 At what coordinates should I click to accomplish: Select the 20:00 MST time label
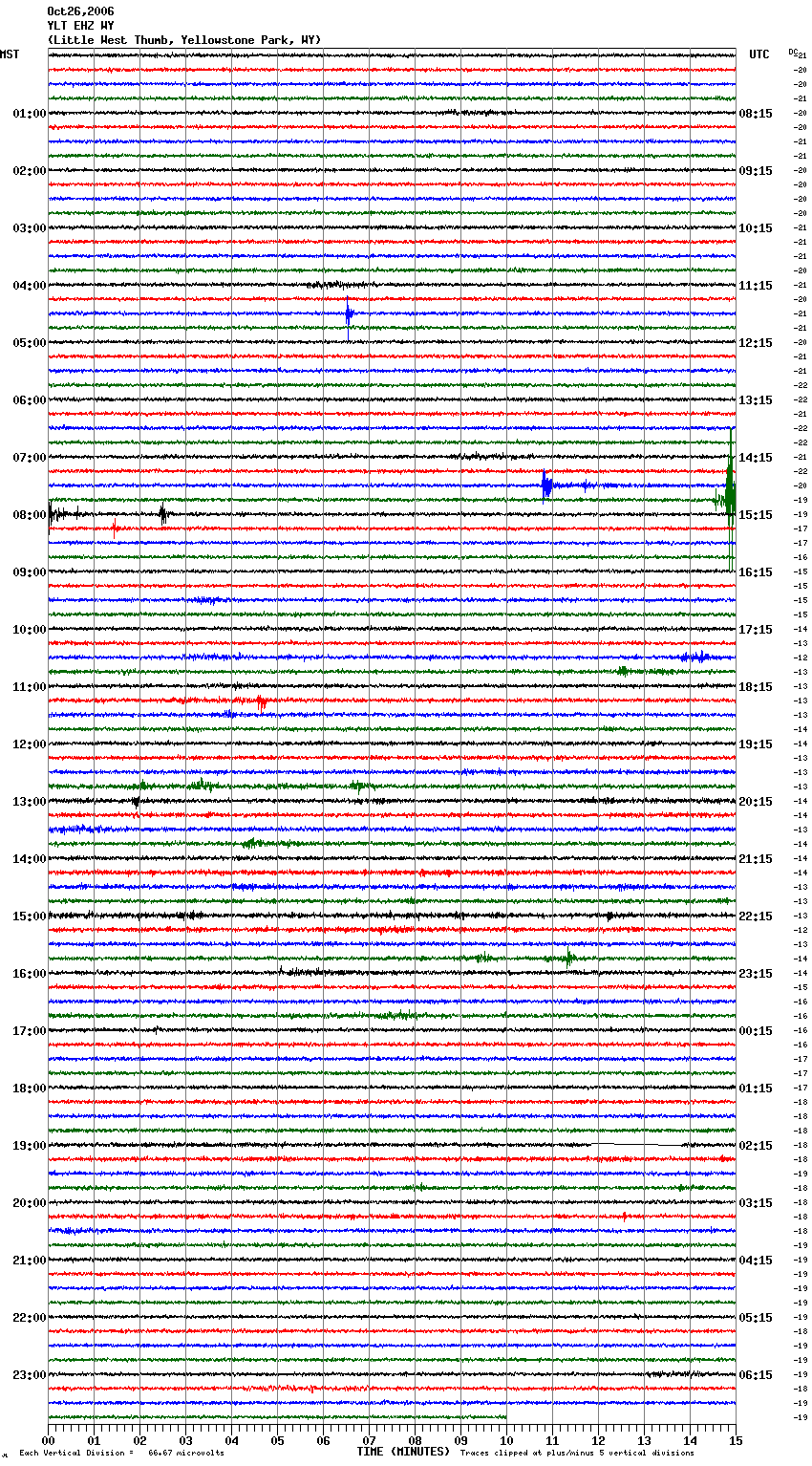point(30,1203)
